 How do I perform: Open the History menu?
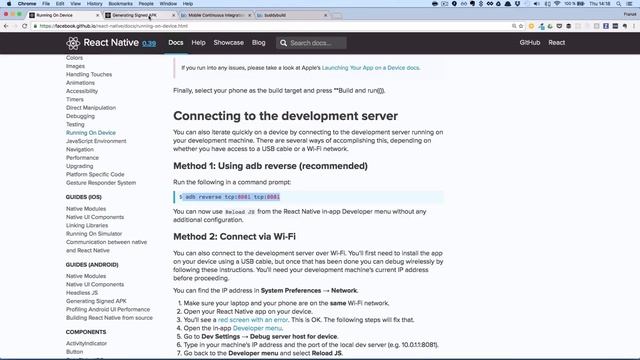point(94,4)
